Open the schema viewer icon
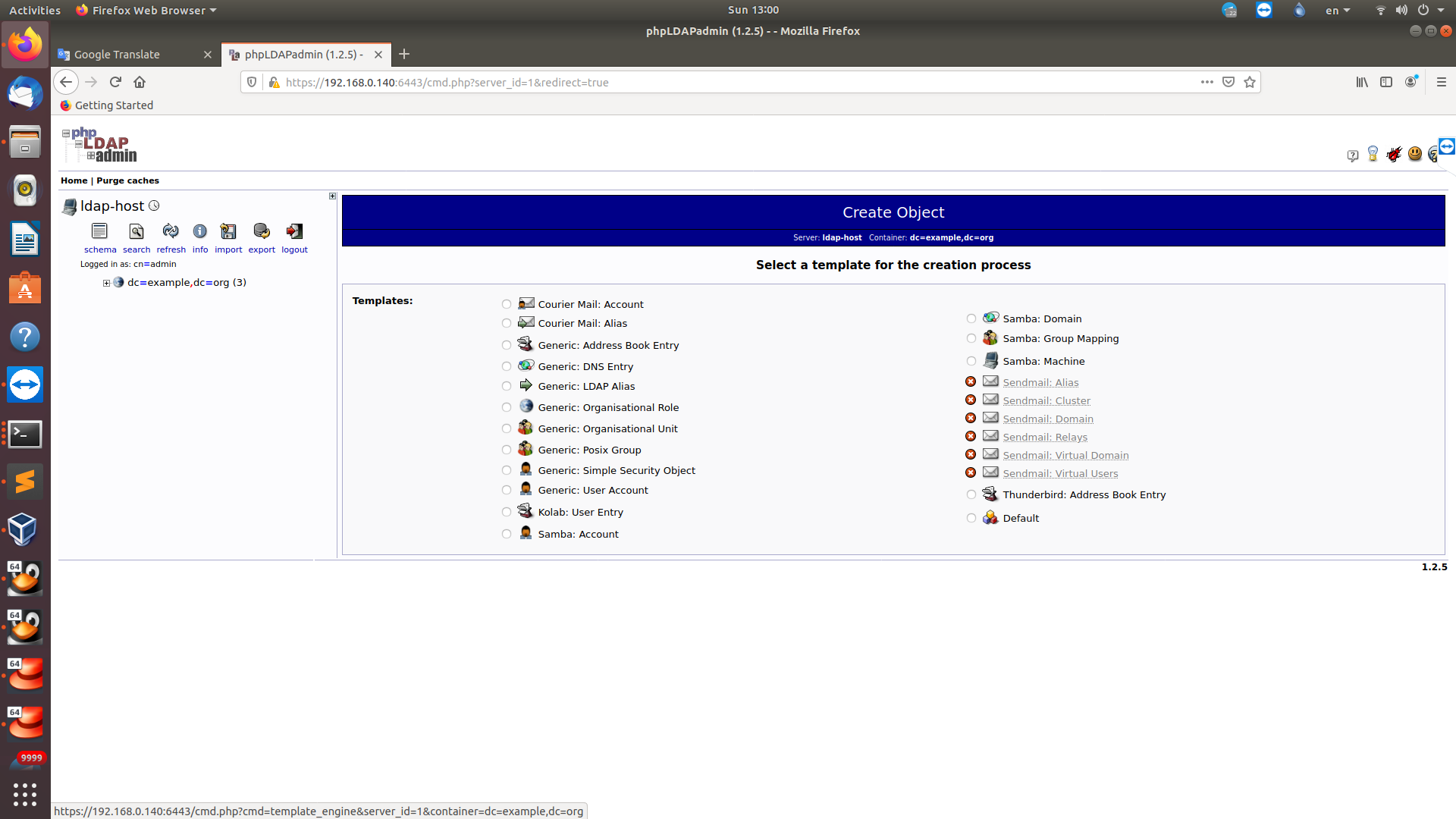The width and height of the screenshot is (1456, 819). [x=99, y=231]
